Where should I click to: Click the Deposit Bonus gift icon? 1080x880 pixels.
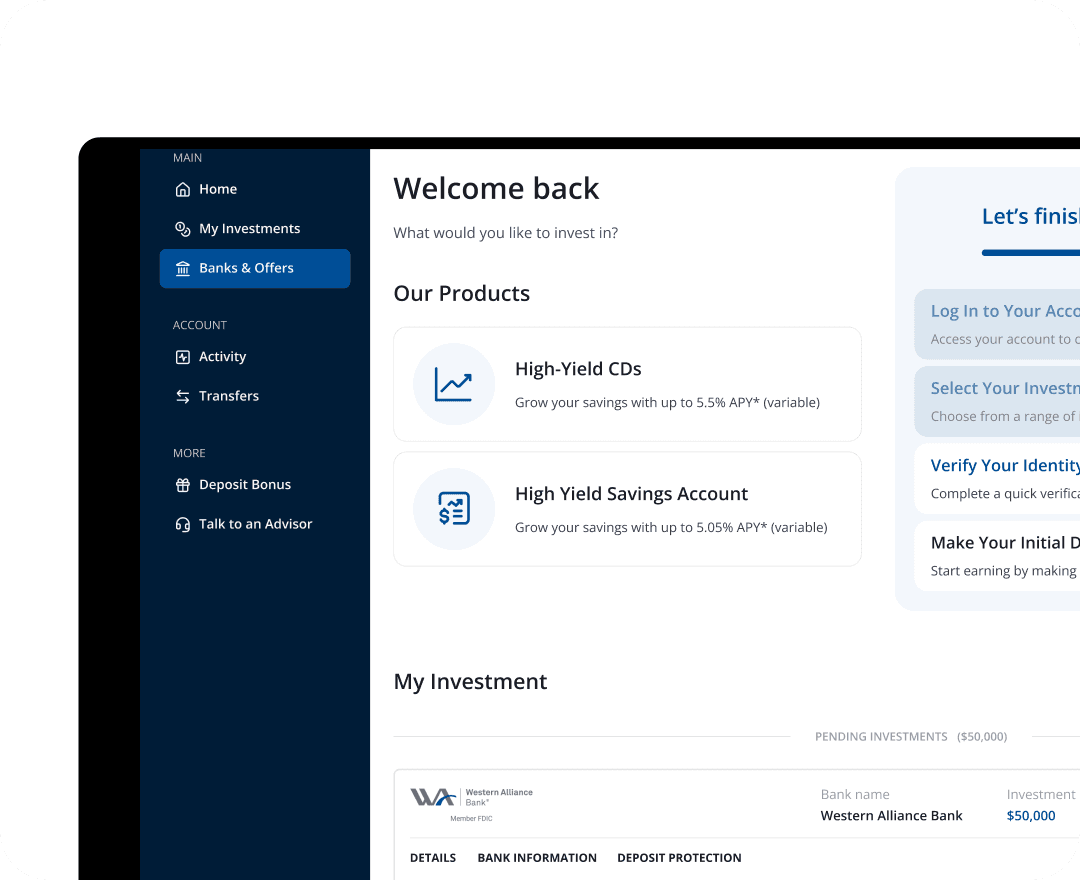[x=182, y=485]
